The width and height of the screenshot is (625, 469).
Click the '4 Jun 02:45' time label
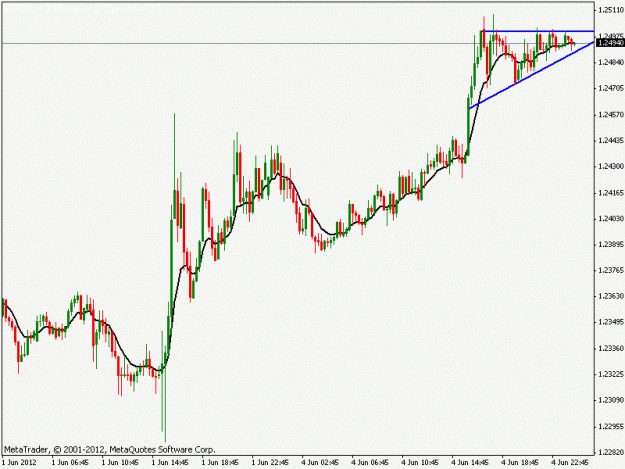point(320,463)
